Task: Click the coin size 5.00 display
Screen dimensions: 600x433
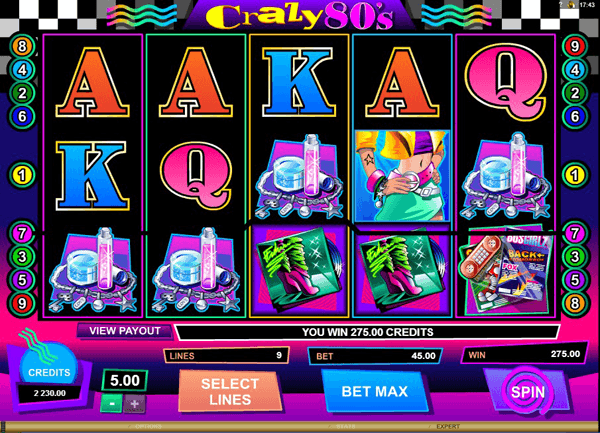Action: tap(125, 381)
